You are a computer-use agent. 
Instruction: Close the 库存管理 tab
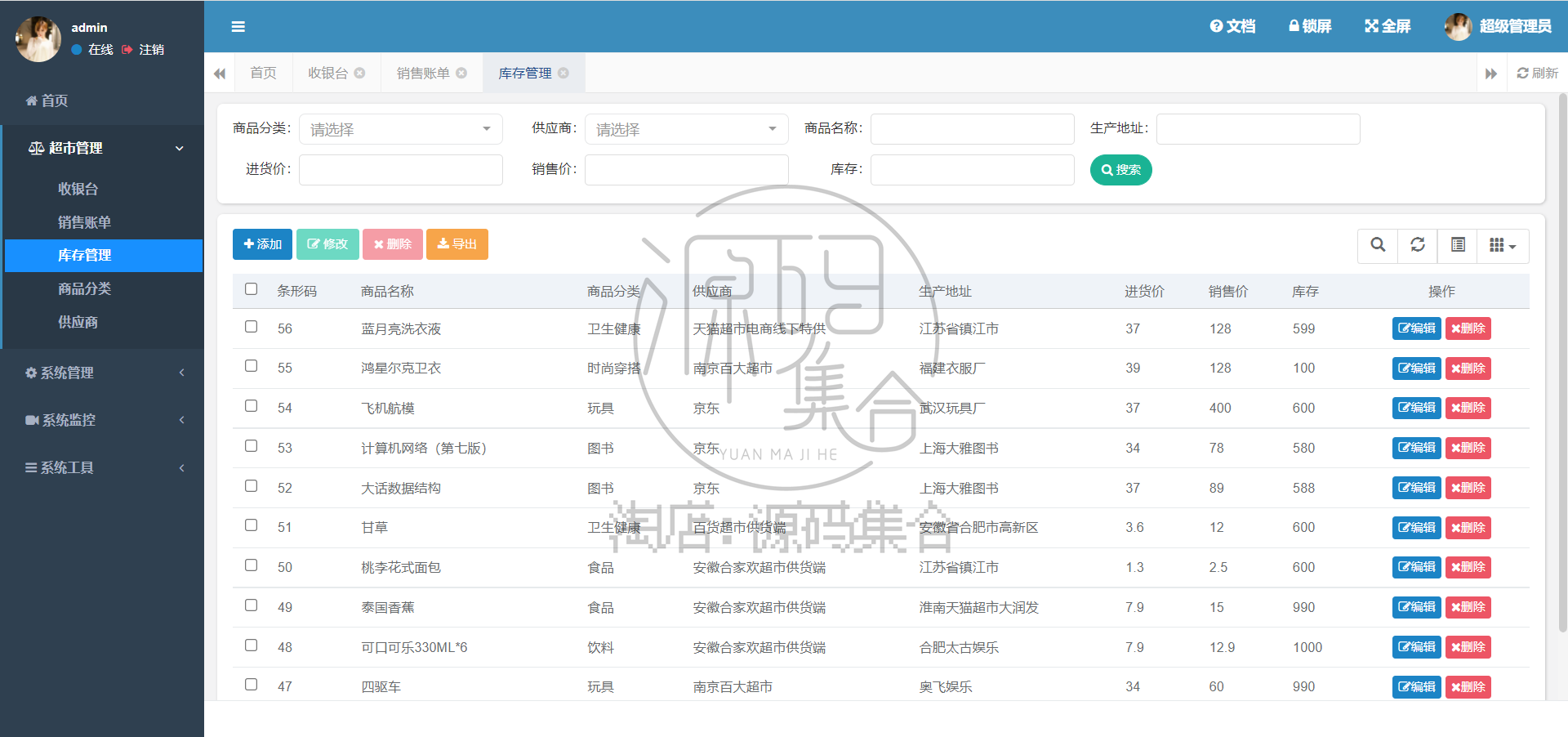(563, 73)
